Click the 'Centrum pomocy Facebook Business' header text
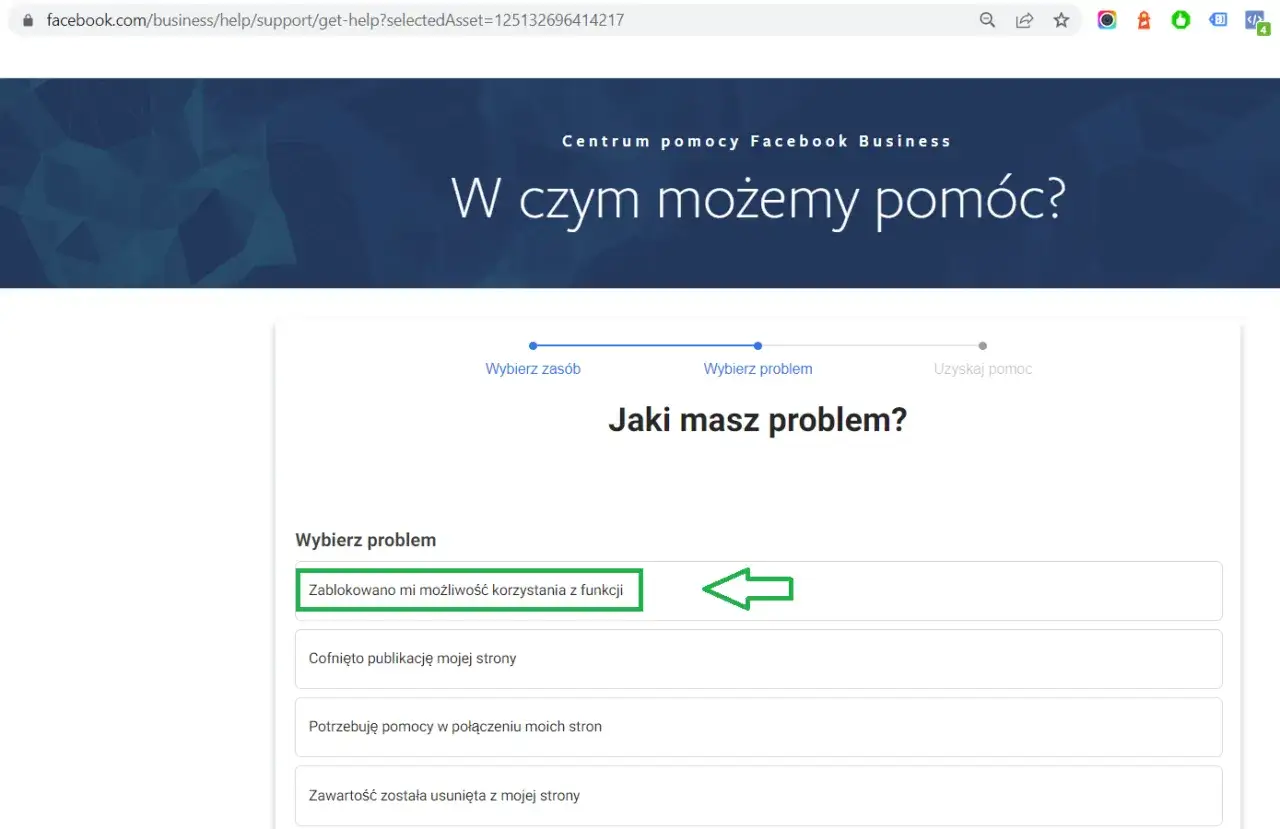This screenshot has height=829, width=1280. tap(757, 141)
